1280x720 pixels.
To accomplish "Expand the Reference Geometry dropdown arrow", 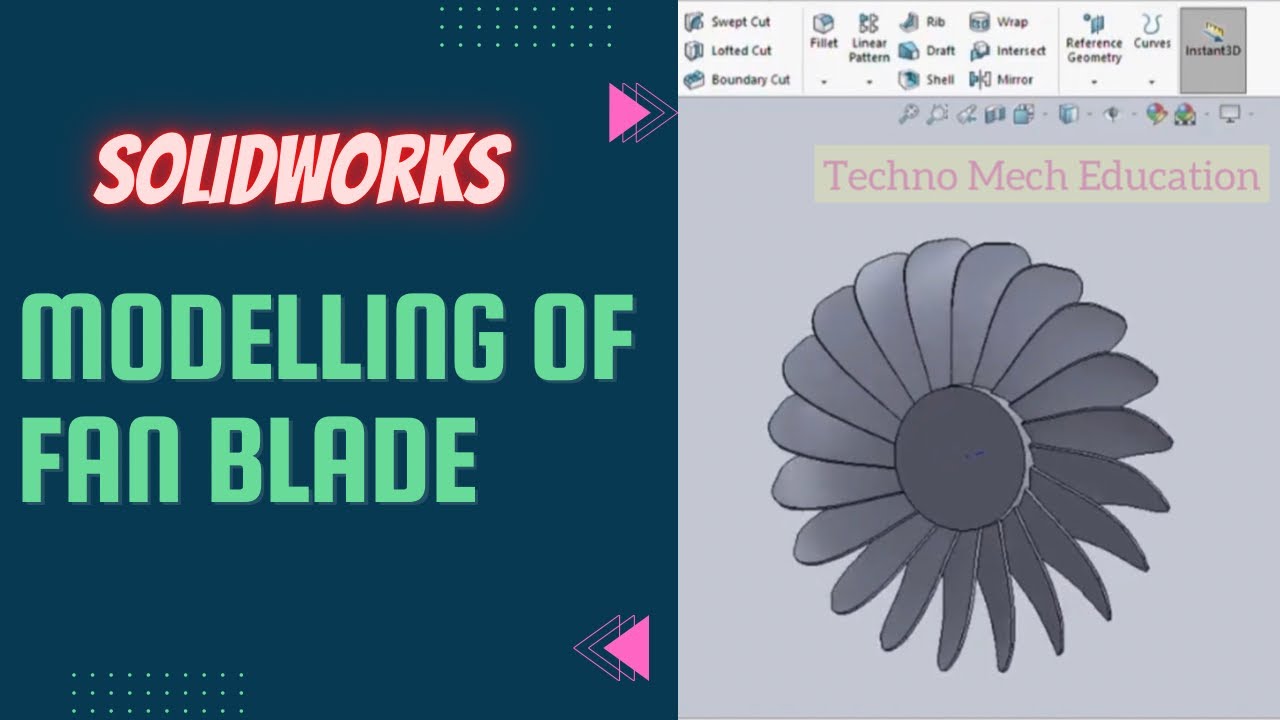I will pyautogui.click(x=1094, y=82).
